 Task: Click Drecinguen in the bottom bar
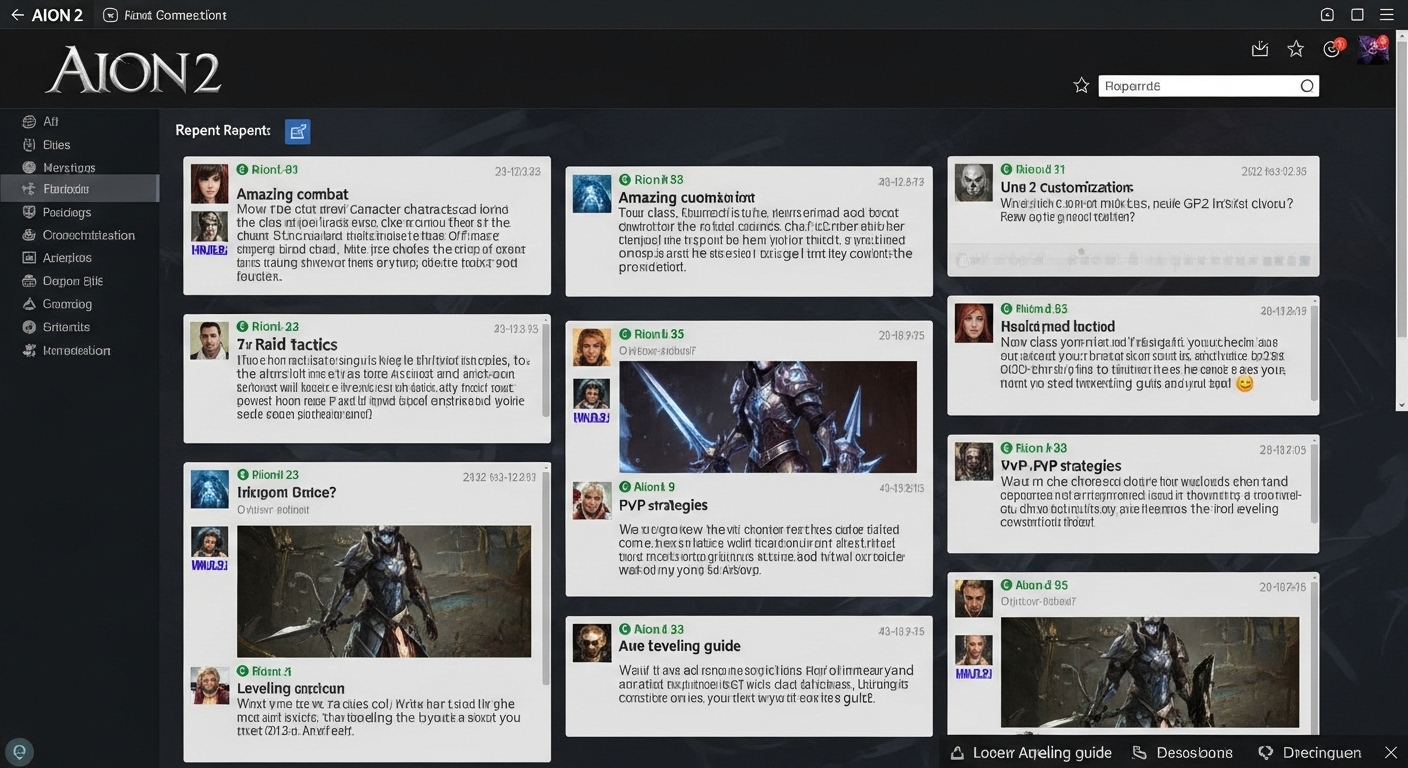1309,752
